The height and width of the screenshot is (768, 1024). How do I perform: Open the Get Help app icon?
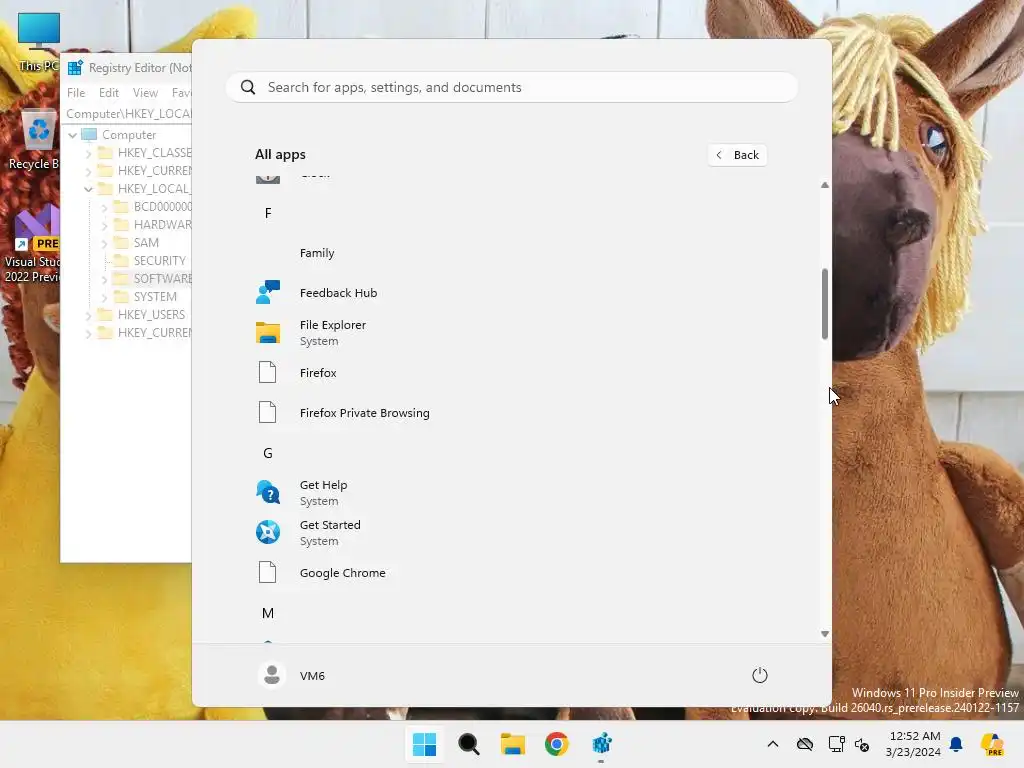pyautogui.click(x=268, y=492)
